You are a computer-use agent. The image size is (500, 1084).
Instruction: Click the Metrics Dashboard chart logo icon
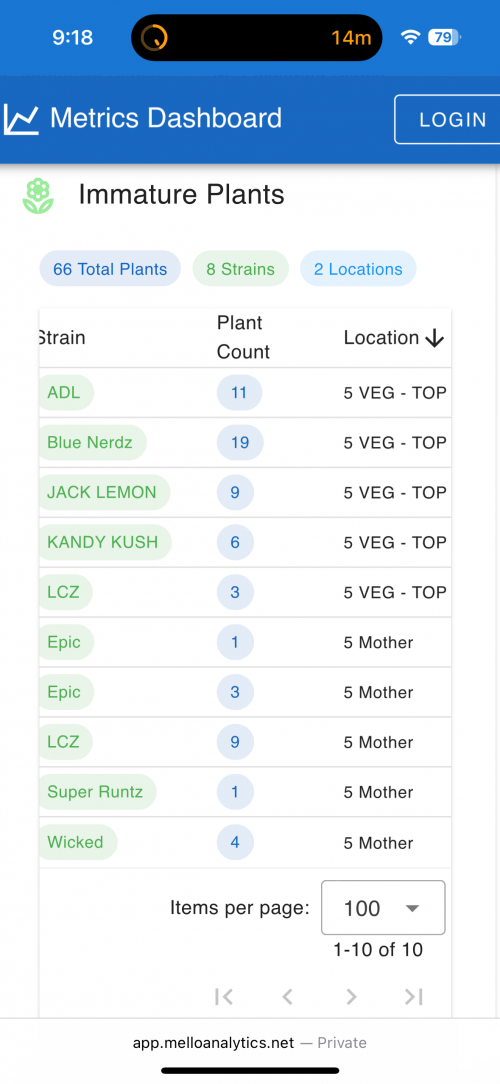(x=21, y=119)
